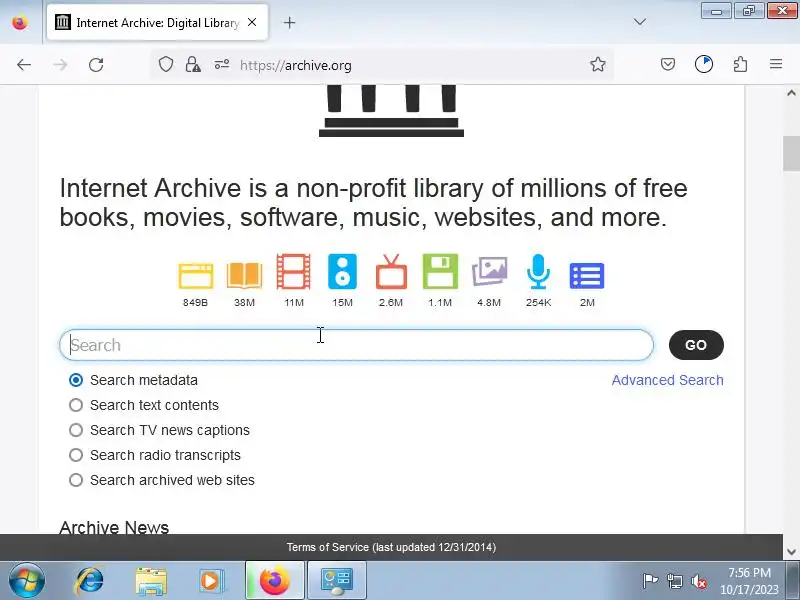Open the Concerts microphone icon labeled 254K

point(538,271)
